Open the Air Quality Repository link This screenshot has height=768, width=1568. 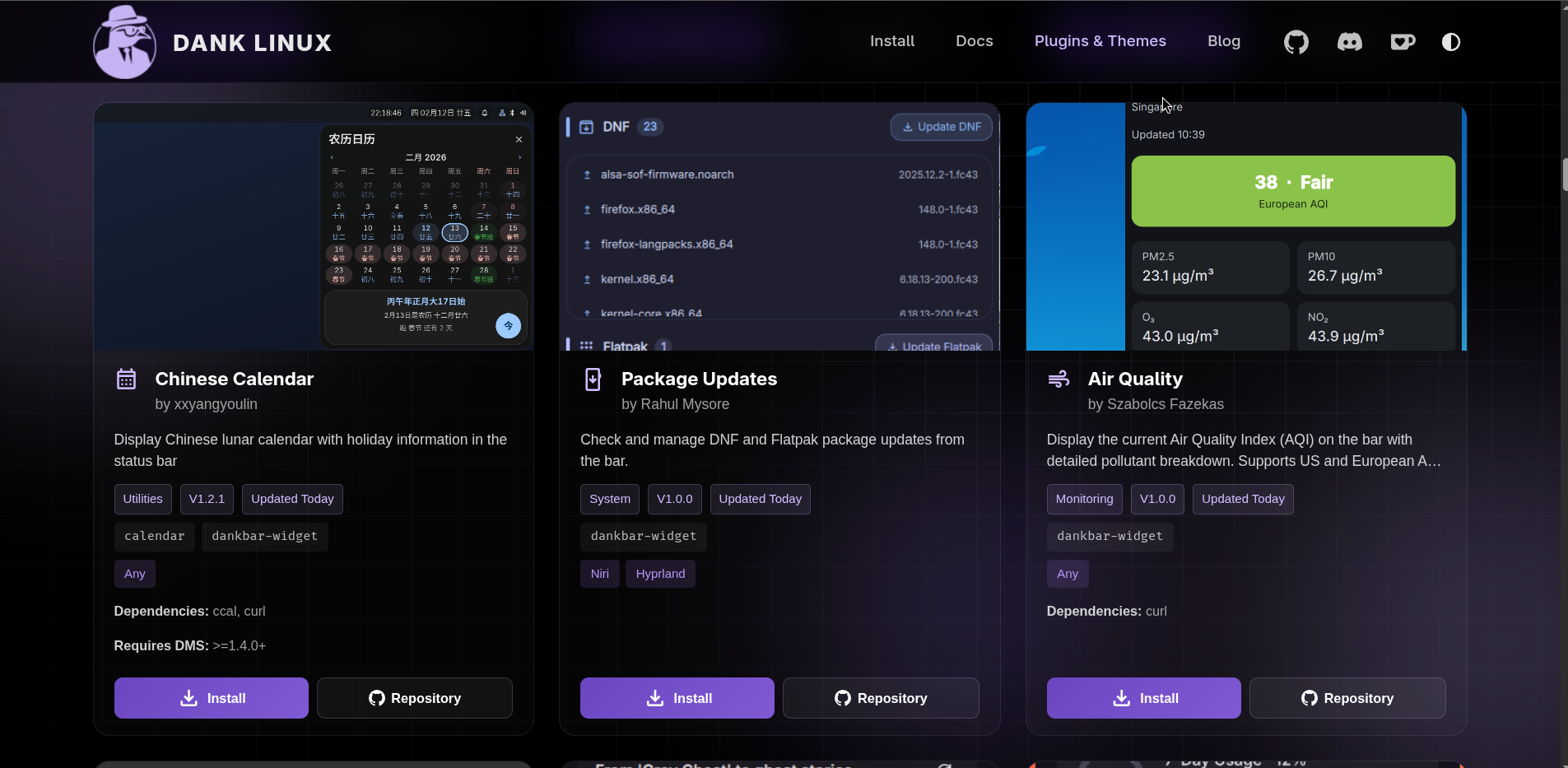pos(1347,697)
